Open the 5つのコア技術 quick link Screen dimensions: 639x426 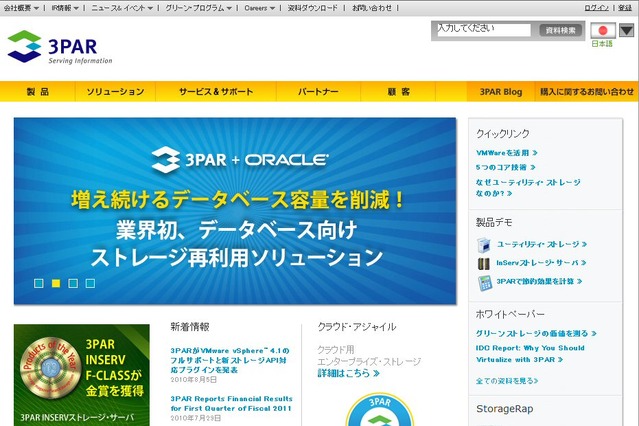click(505, 167)
